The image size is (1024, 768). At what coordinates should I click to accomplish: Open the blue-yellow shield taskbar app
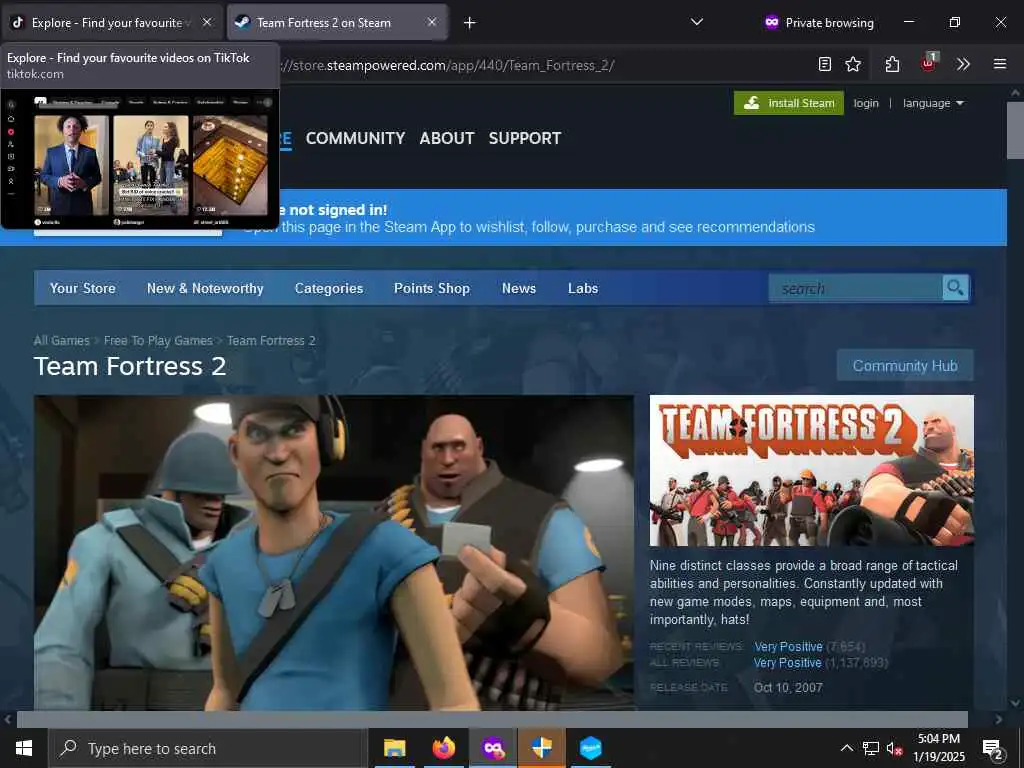541,748
